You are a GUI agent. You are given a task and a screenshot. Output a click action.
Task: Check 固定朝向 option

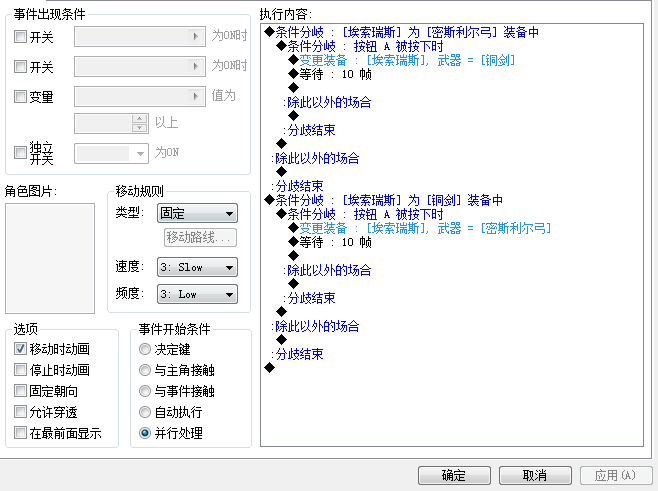(x=20, y=391)
